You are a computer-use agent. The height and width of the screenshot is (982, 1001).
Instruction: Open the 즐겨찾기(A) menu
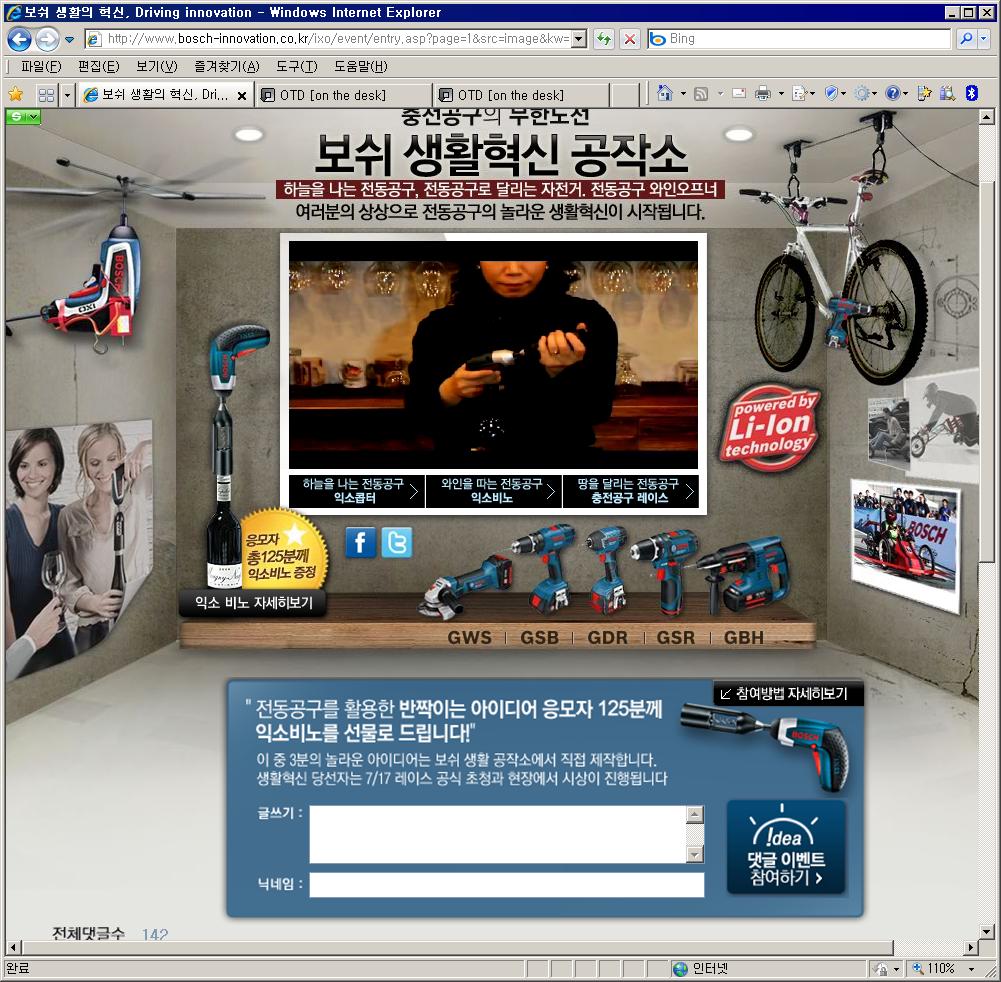click(227, 66)
